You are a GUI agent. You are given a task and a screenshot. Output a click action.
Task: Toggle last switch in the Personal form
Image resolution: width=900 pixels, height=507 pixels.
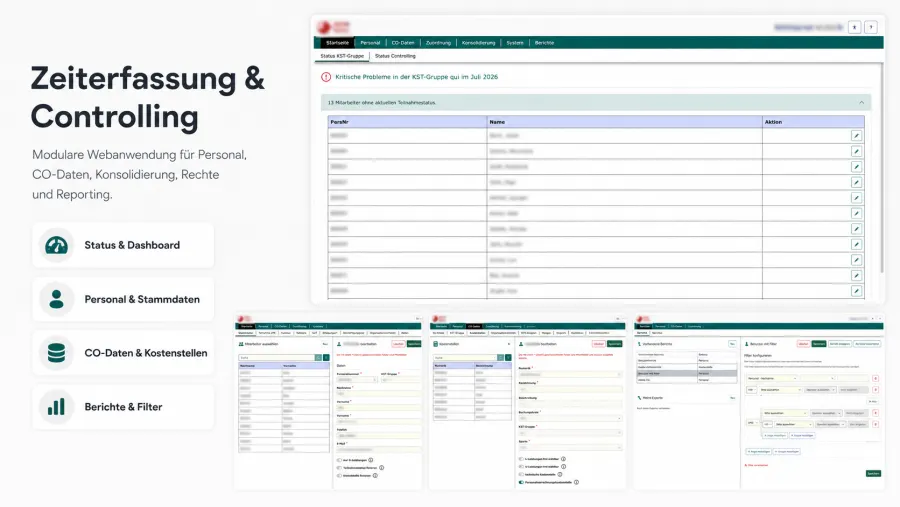click(339, 475)
